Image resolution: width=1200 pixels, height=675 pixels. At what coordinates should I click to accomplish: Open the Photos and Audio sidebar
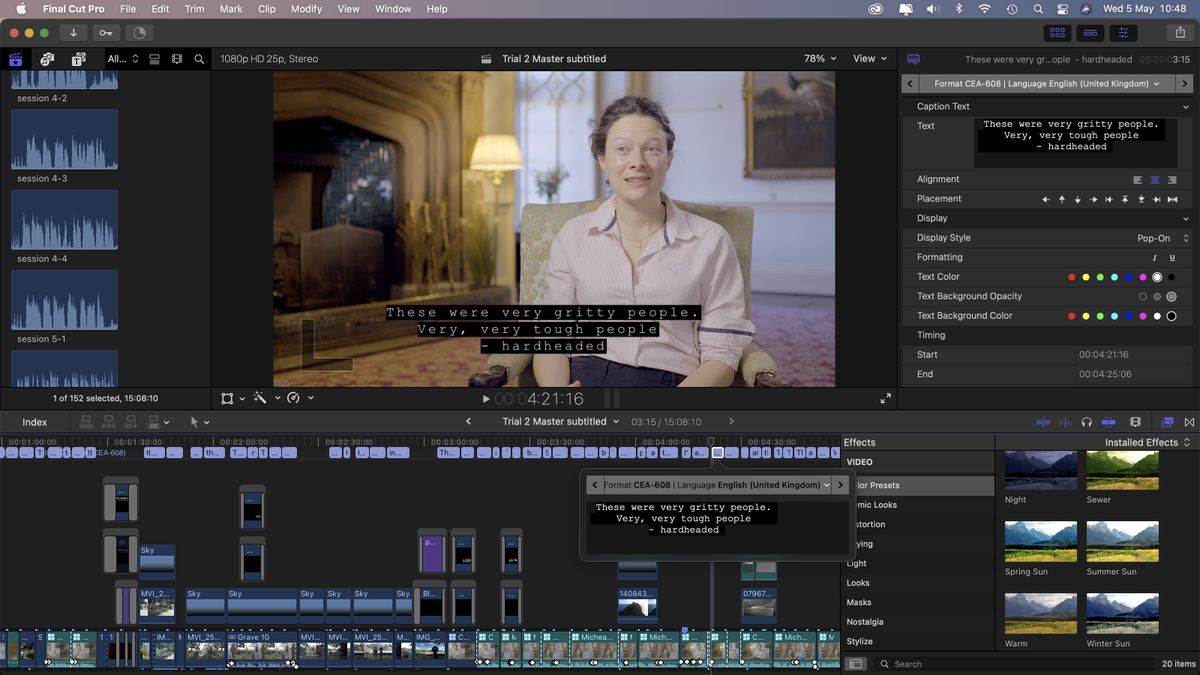click(x=46, y=59)
